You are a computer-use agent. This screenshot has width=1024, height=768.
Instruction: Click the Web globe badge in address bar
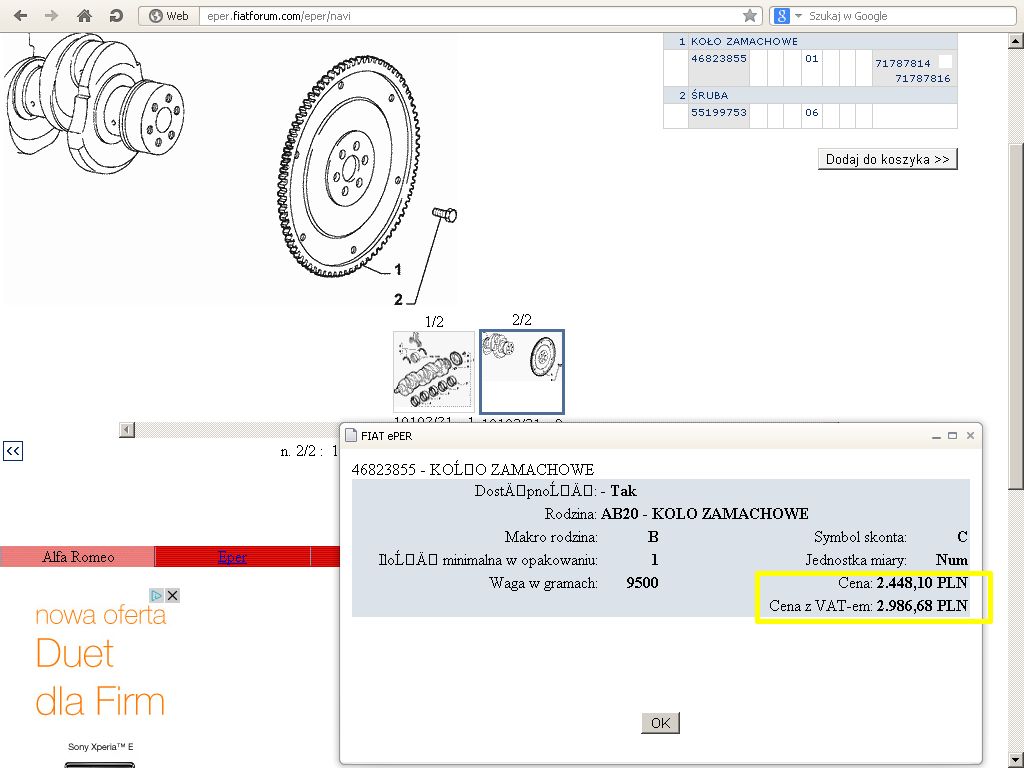click(x=169, y=16)
